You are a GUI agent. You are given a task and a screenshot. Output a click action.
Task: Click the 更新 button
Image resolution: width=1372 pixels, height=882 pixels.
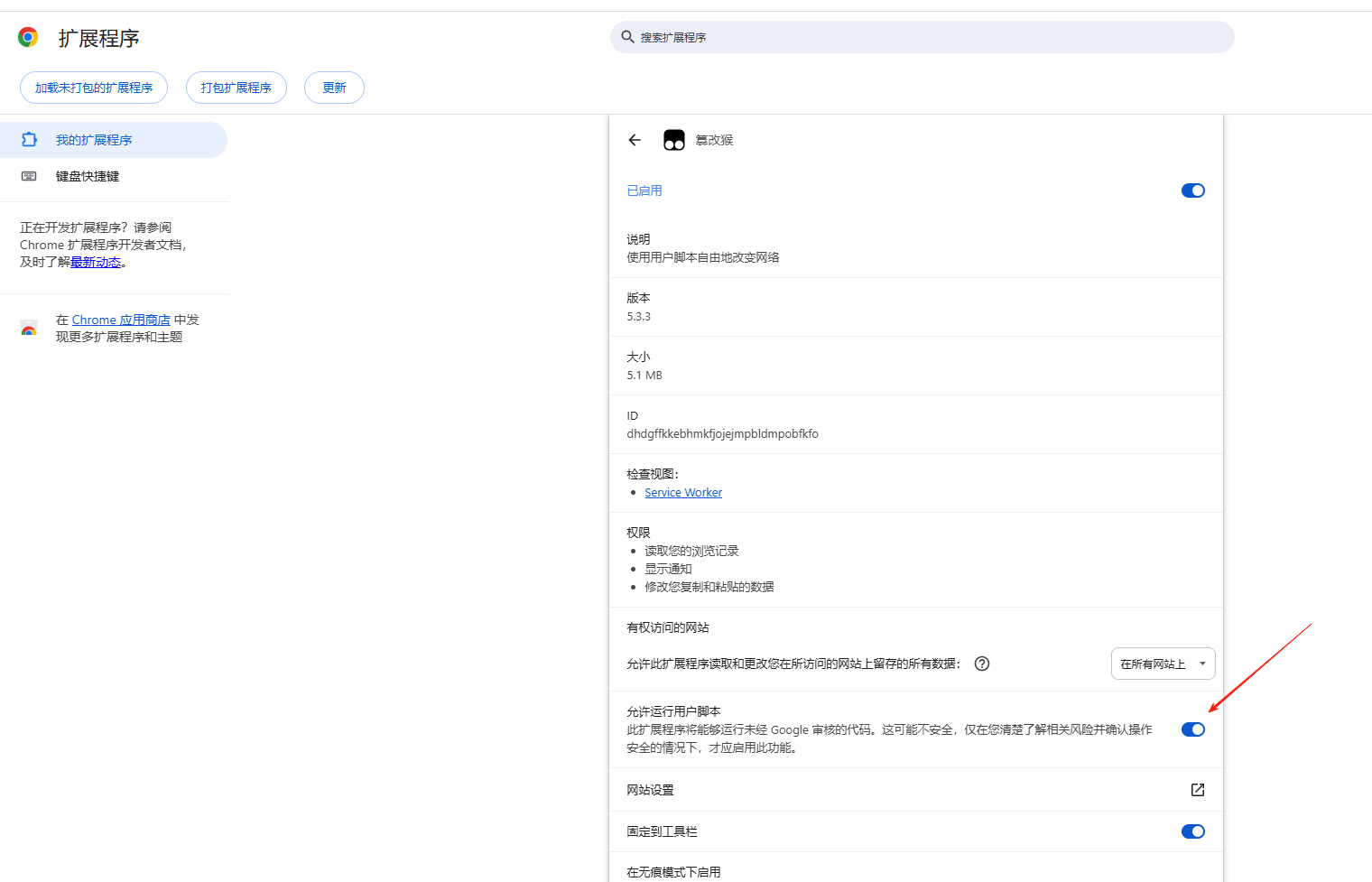tap(334, 87)
